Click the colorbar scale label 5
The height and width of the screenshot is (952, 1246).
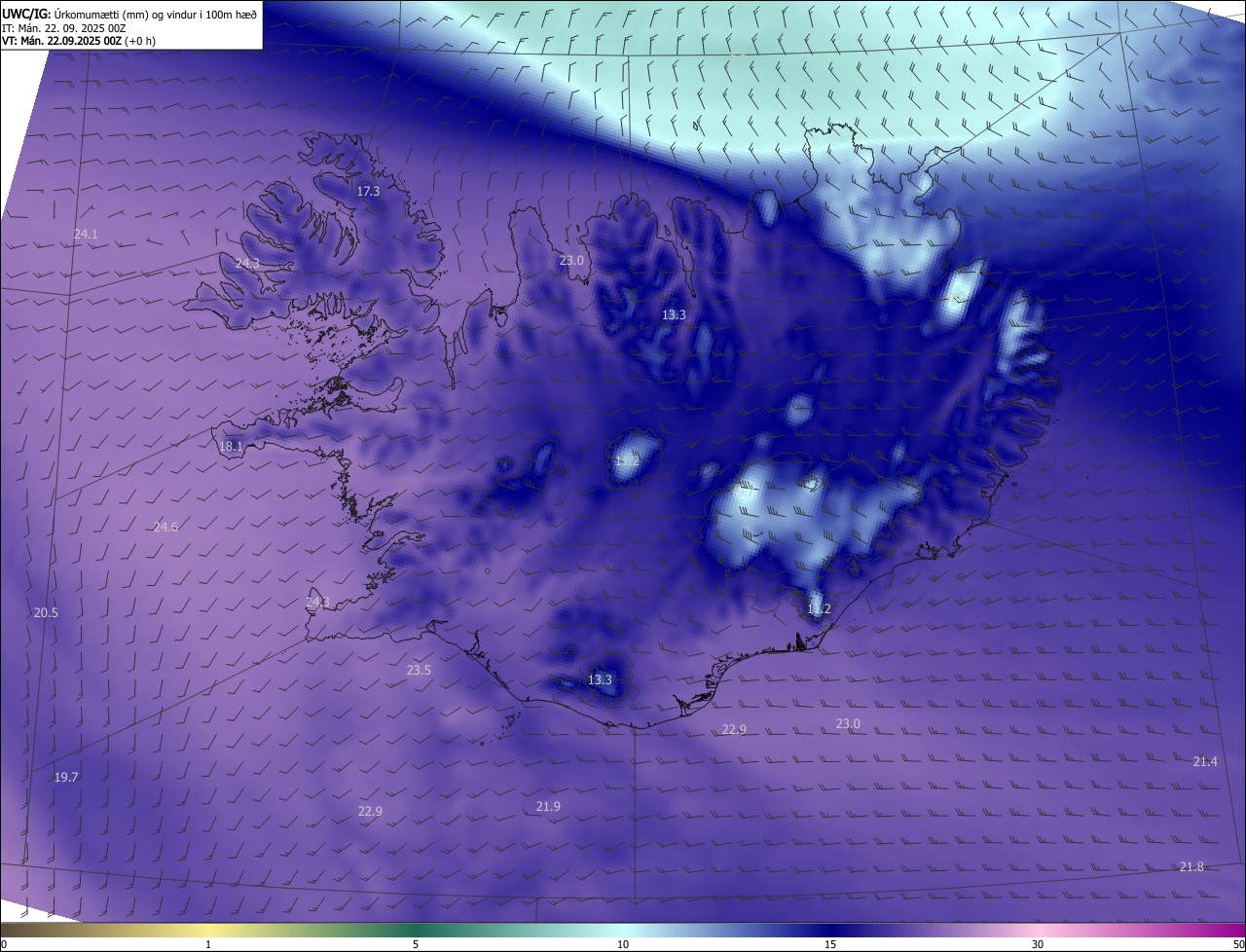(x=416, y=945)
